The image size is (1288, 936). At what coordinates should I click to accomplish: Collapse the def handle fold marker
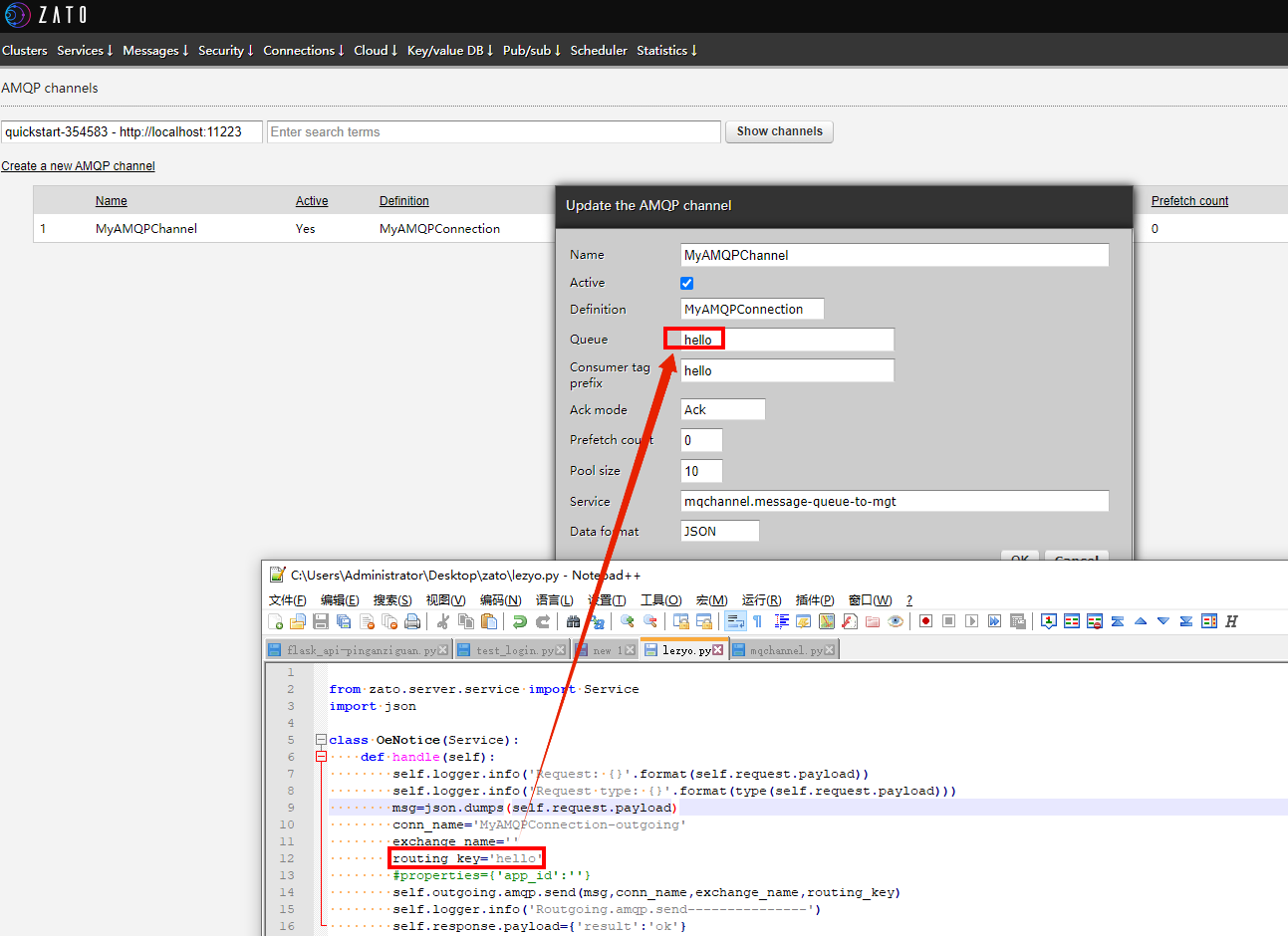pyautogui.click(x=321, y=757)
